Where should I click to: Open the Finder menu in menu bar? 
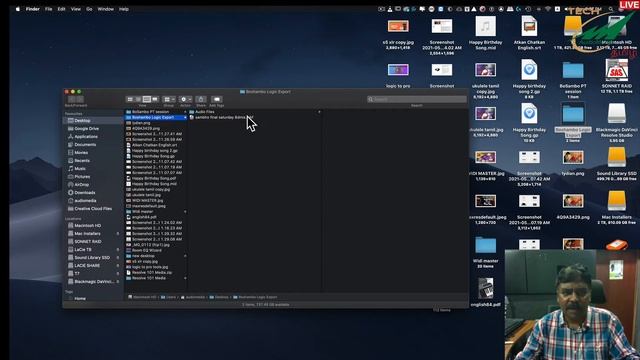coord(33,9)
